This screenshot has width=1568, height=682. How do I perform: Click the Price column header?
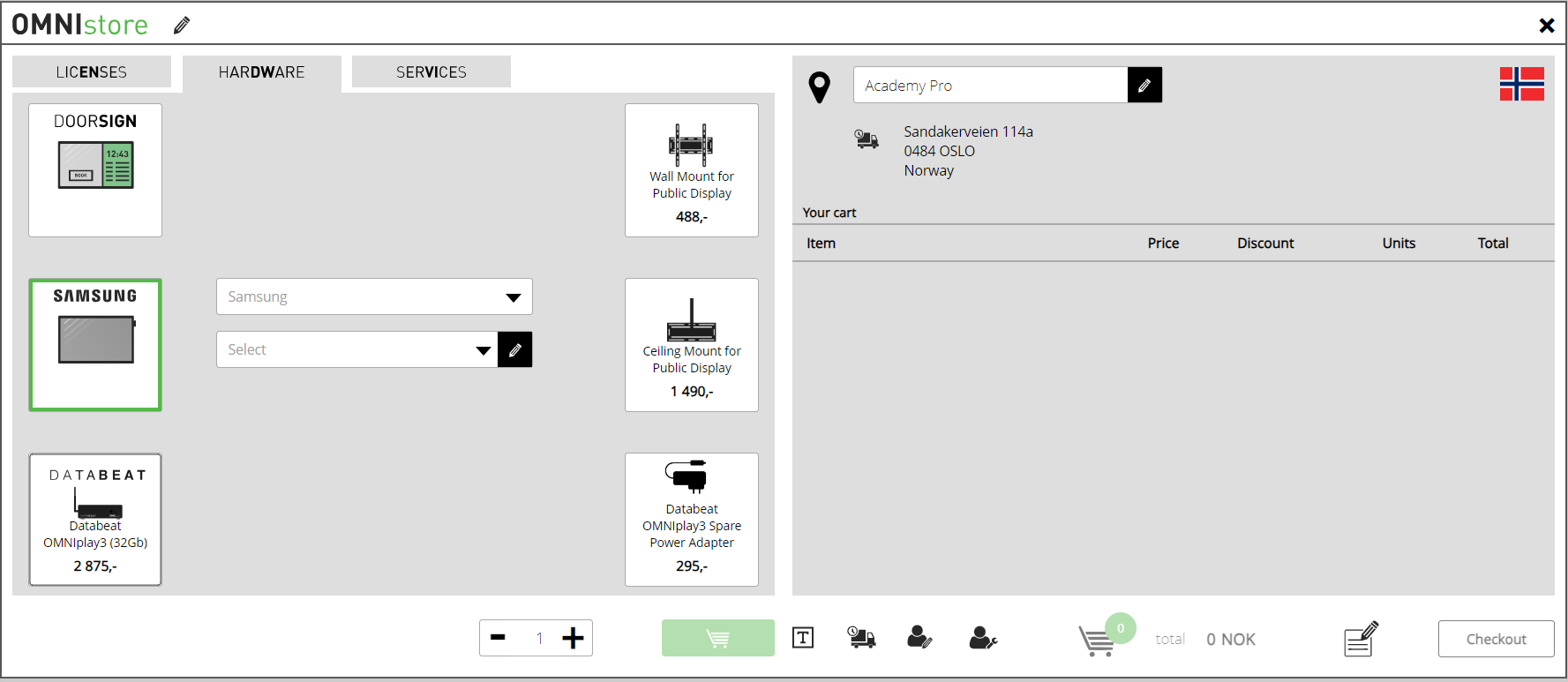click(x=1163, y=244)
